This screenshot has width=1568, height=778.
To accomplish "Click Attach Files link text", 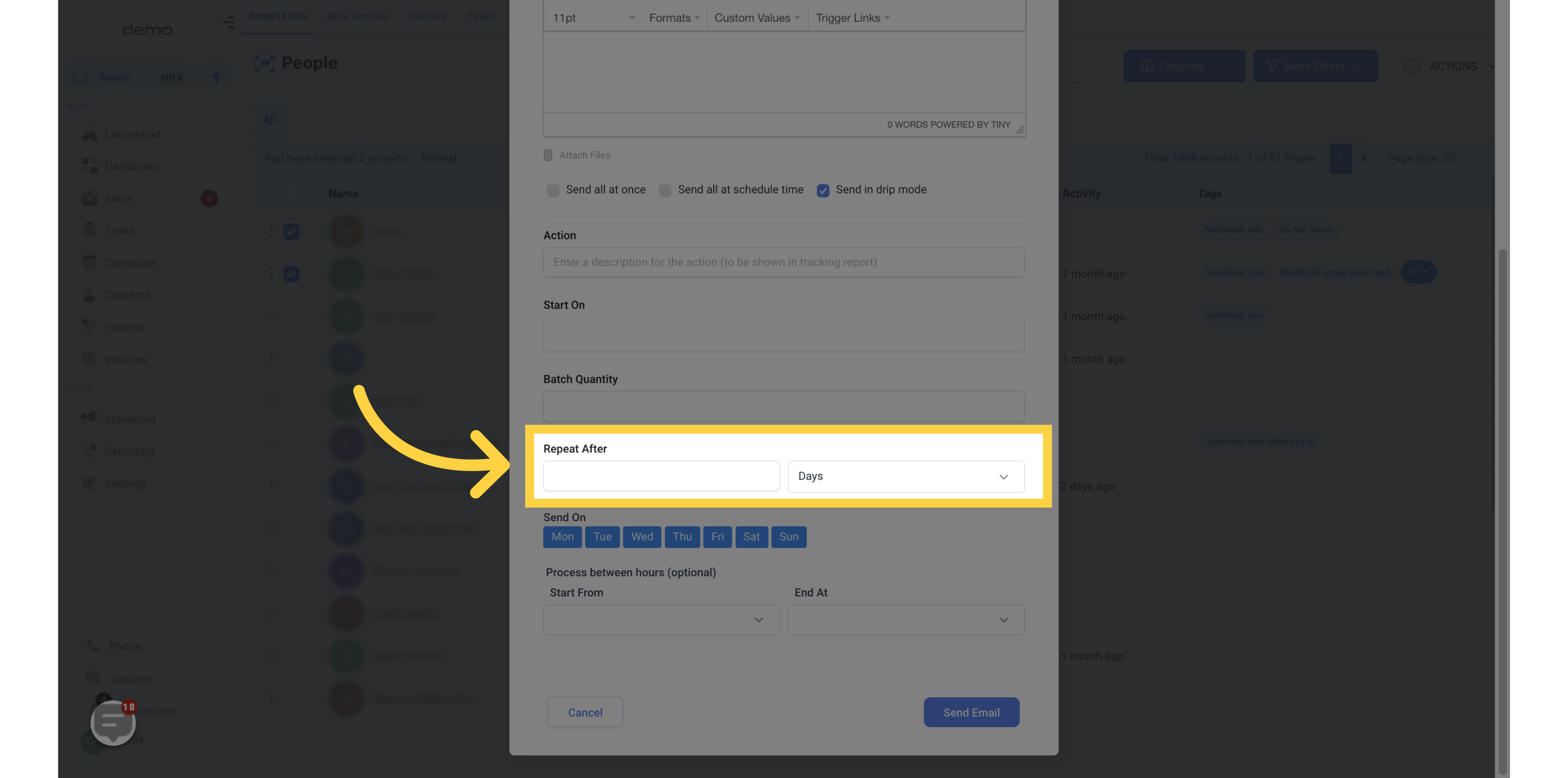I will [584, 155].
